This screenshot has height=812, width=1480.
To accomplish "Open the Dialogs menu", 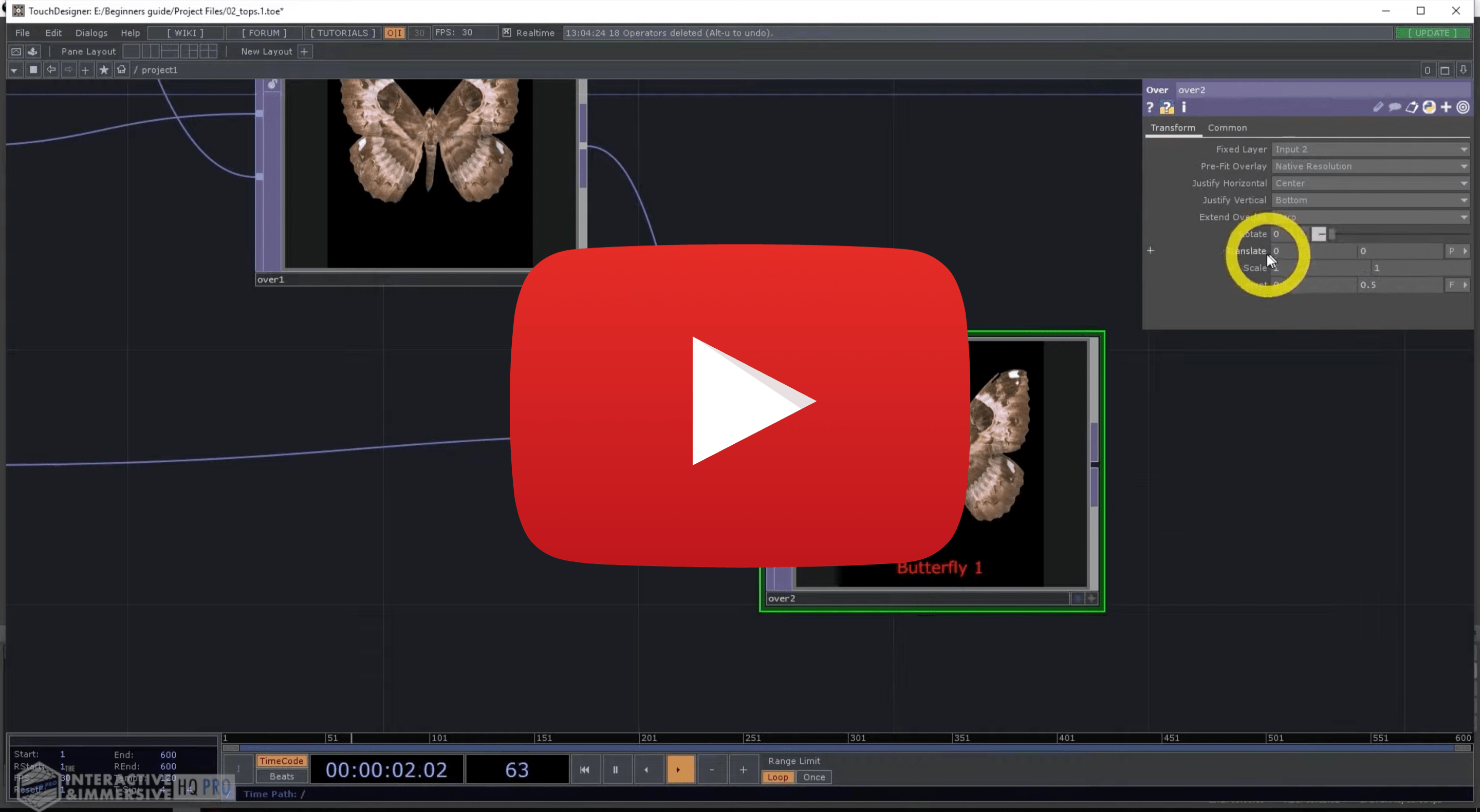I will 91,33.
